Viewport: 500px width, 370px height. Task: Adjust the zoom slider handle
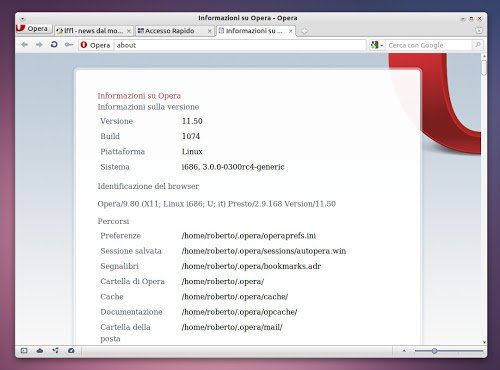(434, 351)
